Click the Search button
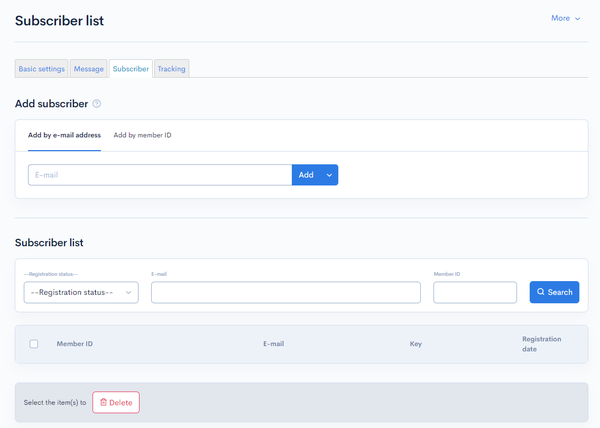The image size is (600, 428). point(554,292)
